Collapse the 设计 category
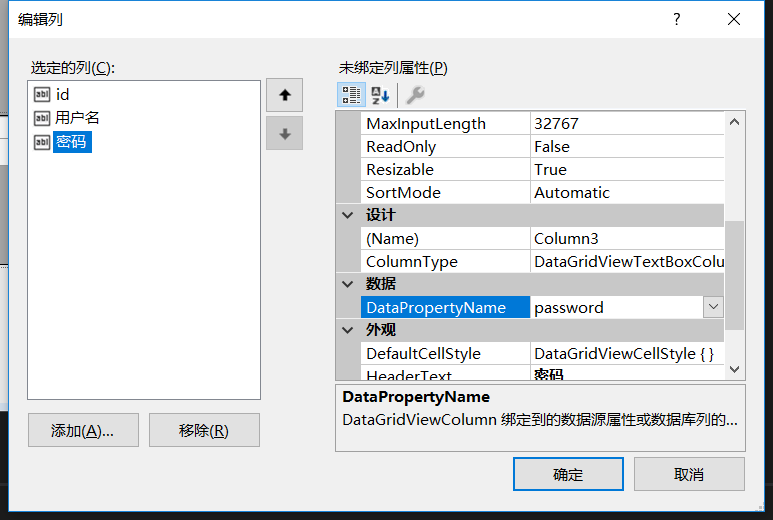773x520 pixels. (348, 215)
